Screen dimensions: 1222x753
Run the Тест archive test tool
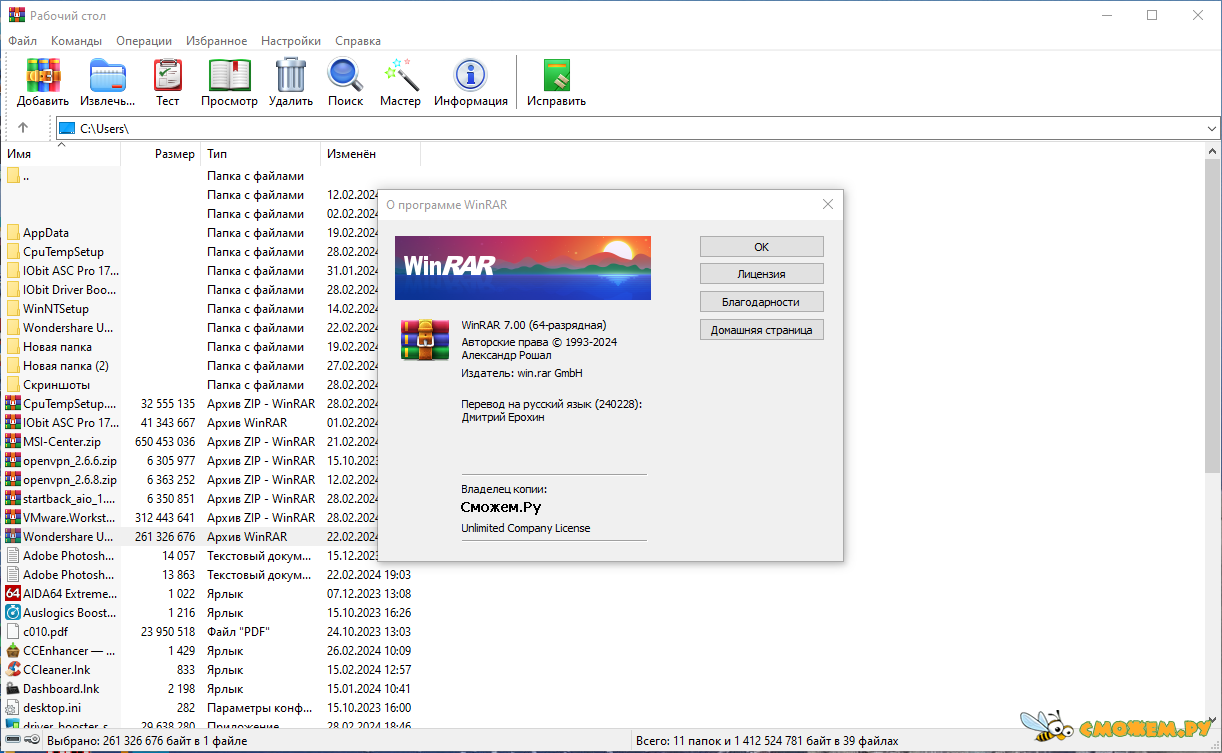[167, 76]
